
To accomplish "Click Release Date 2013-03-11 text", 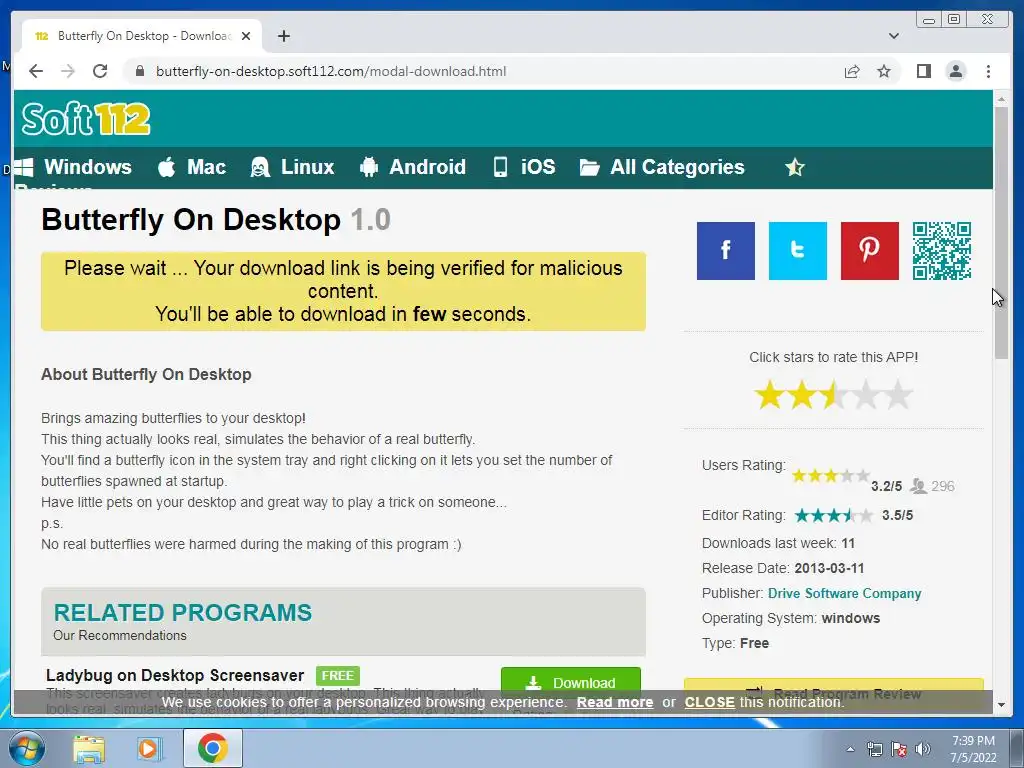I will point(783,568).
